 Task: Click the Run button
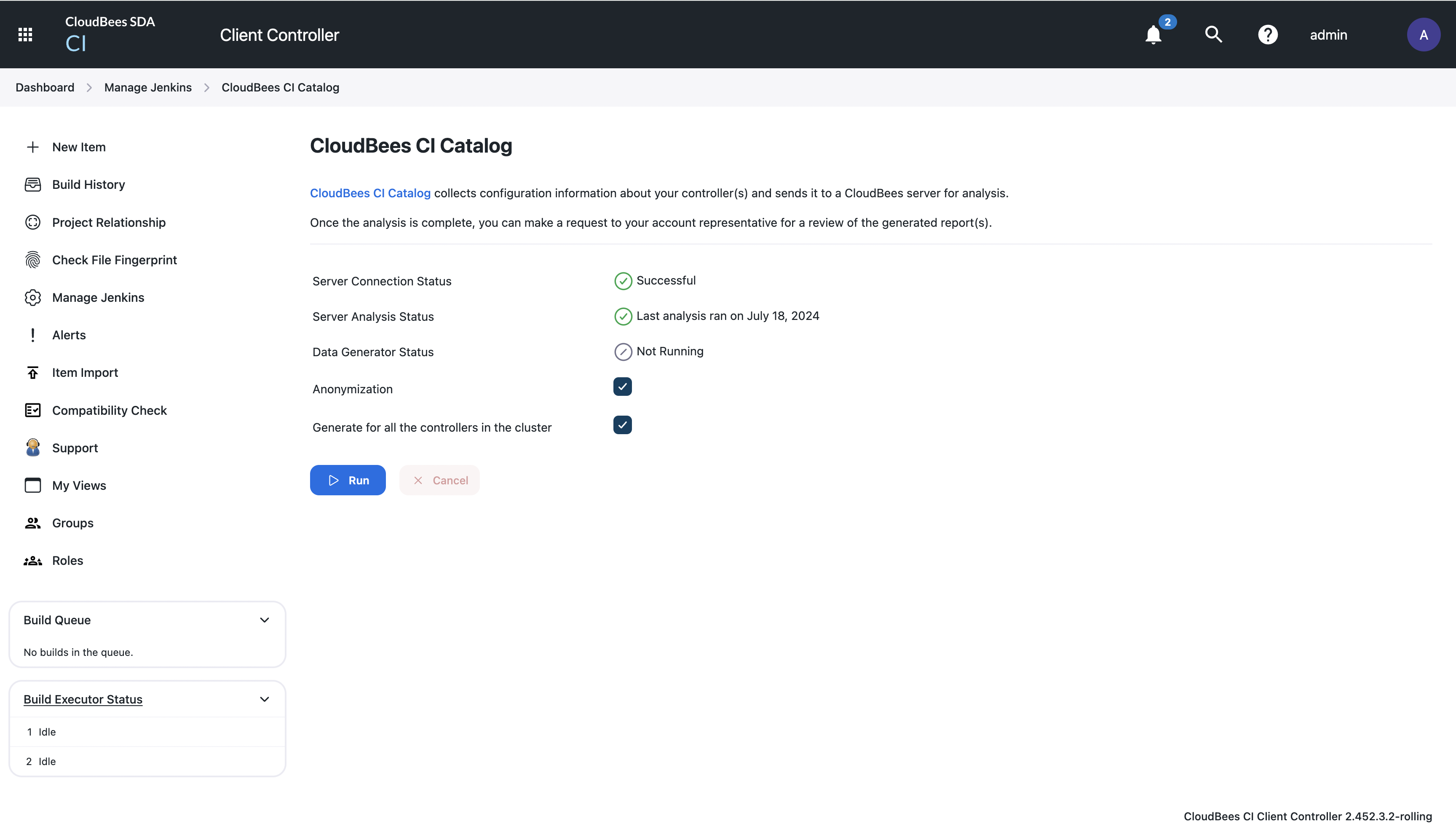tap(348, 480)
